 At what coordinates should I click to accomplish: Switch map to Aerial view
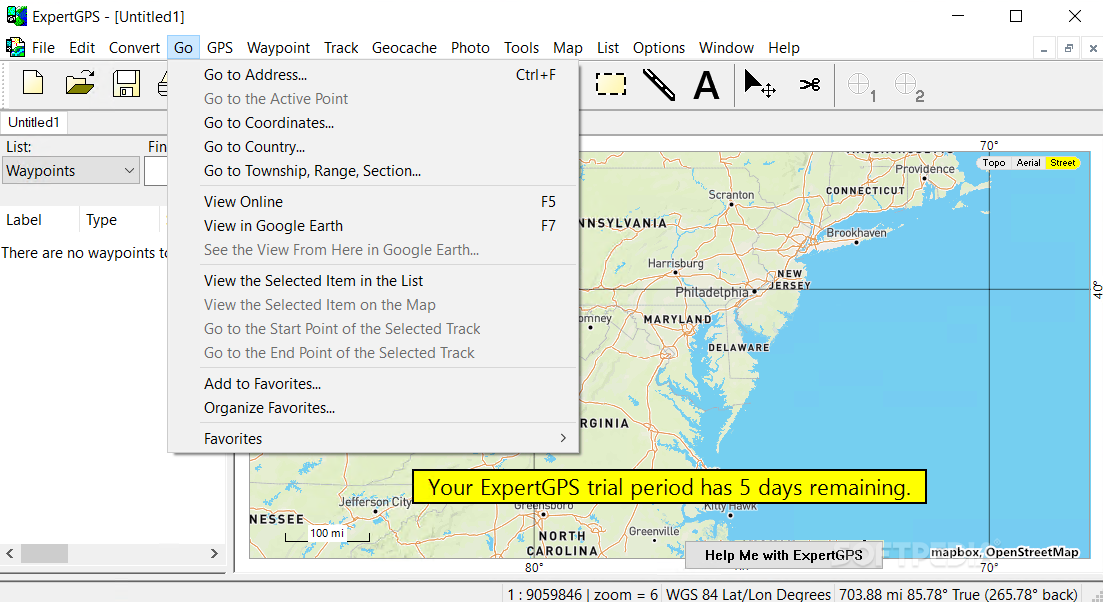(1028, 162)
